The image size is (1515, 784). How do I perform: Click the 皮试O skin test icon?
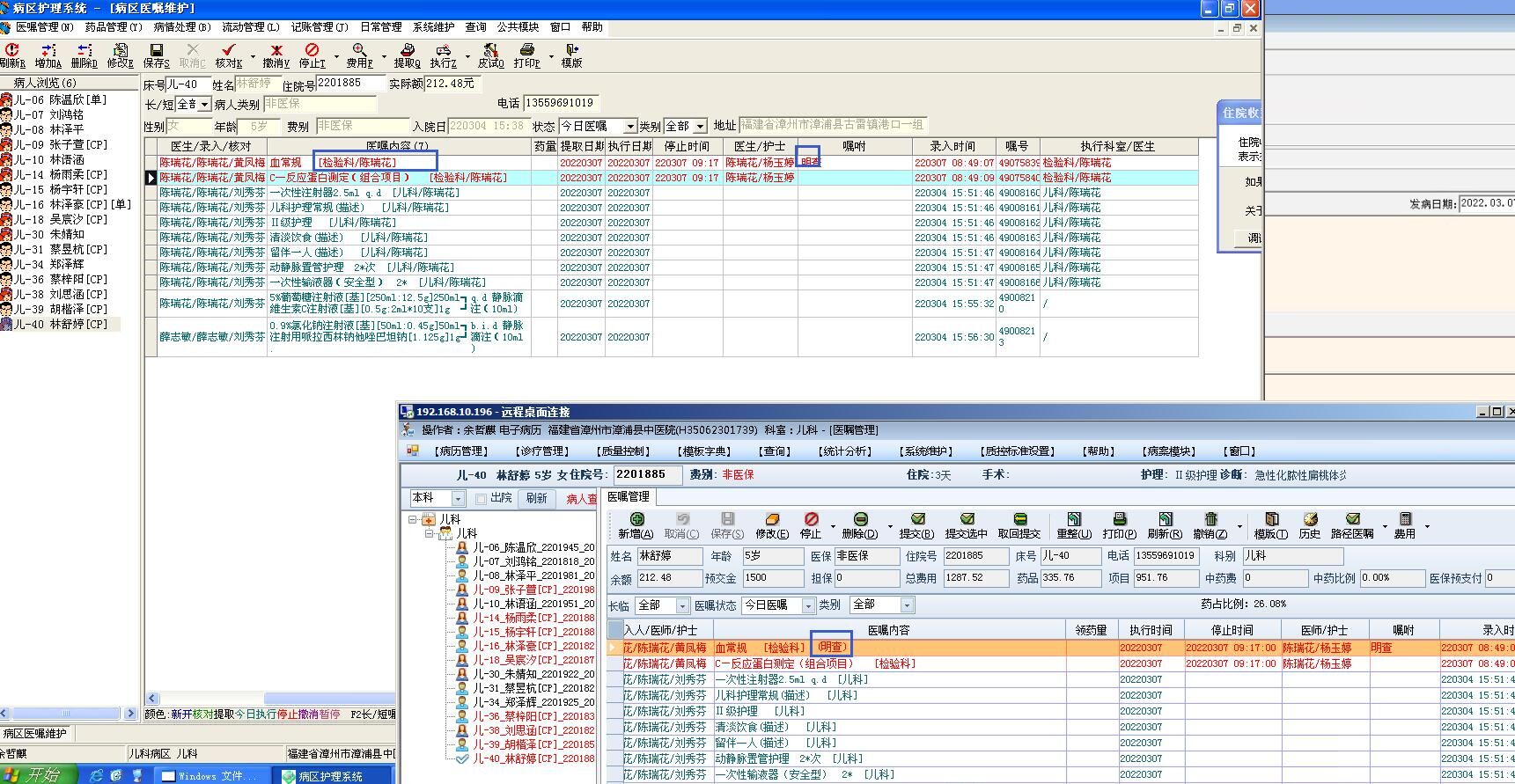point(490,50)
